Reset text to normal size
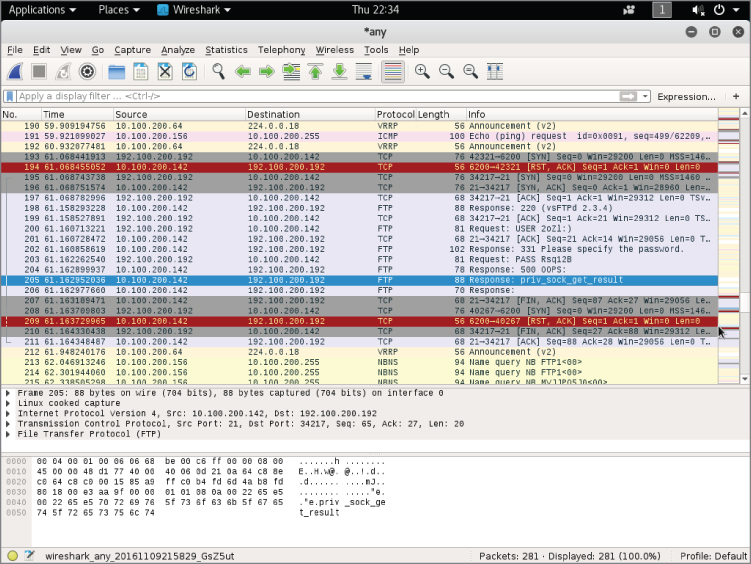 tap(470, 72)
